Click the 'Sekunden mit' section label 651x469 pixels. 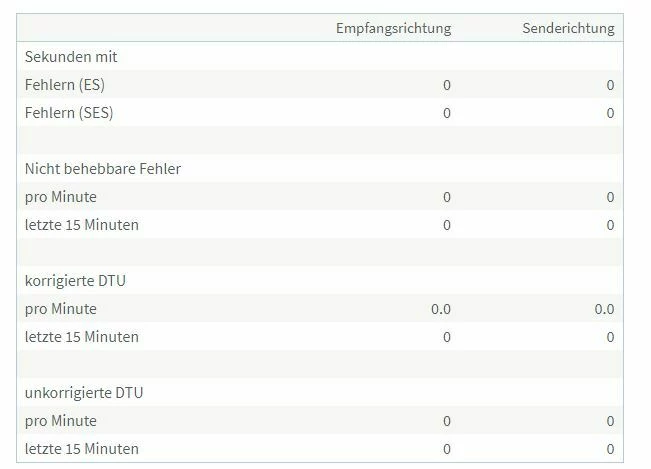pos(71,57)
